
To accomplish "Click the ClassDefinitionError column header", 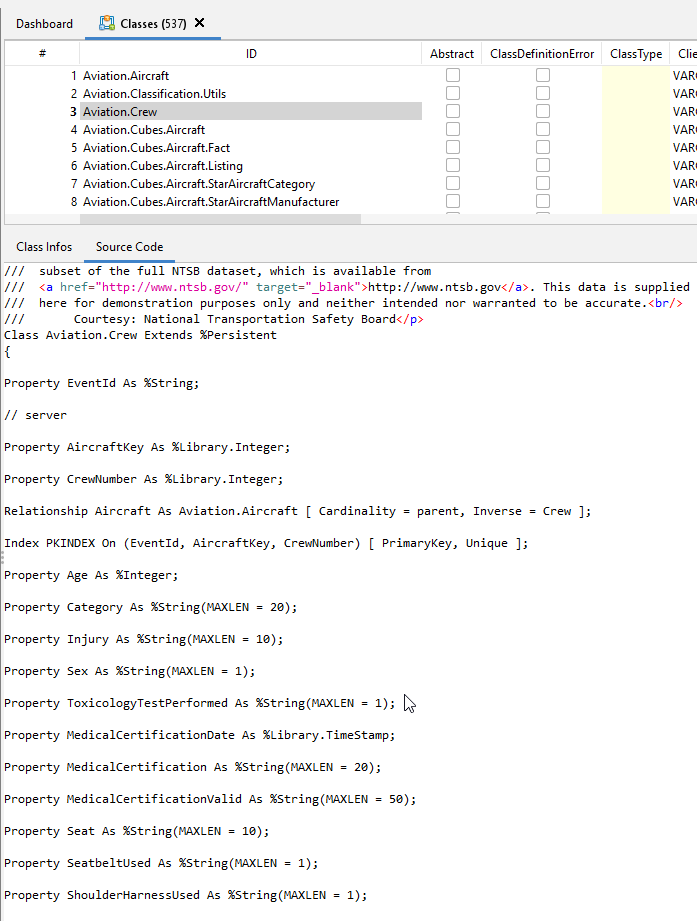I will (x=542, y=54).
